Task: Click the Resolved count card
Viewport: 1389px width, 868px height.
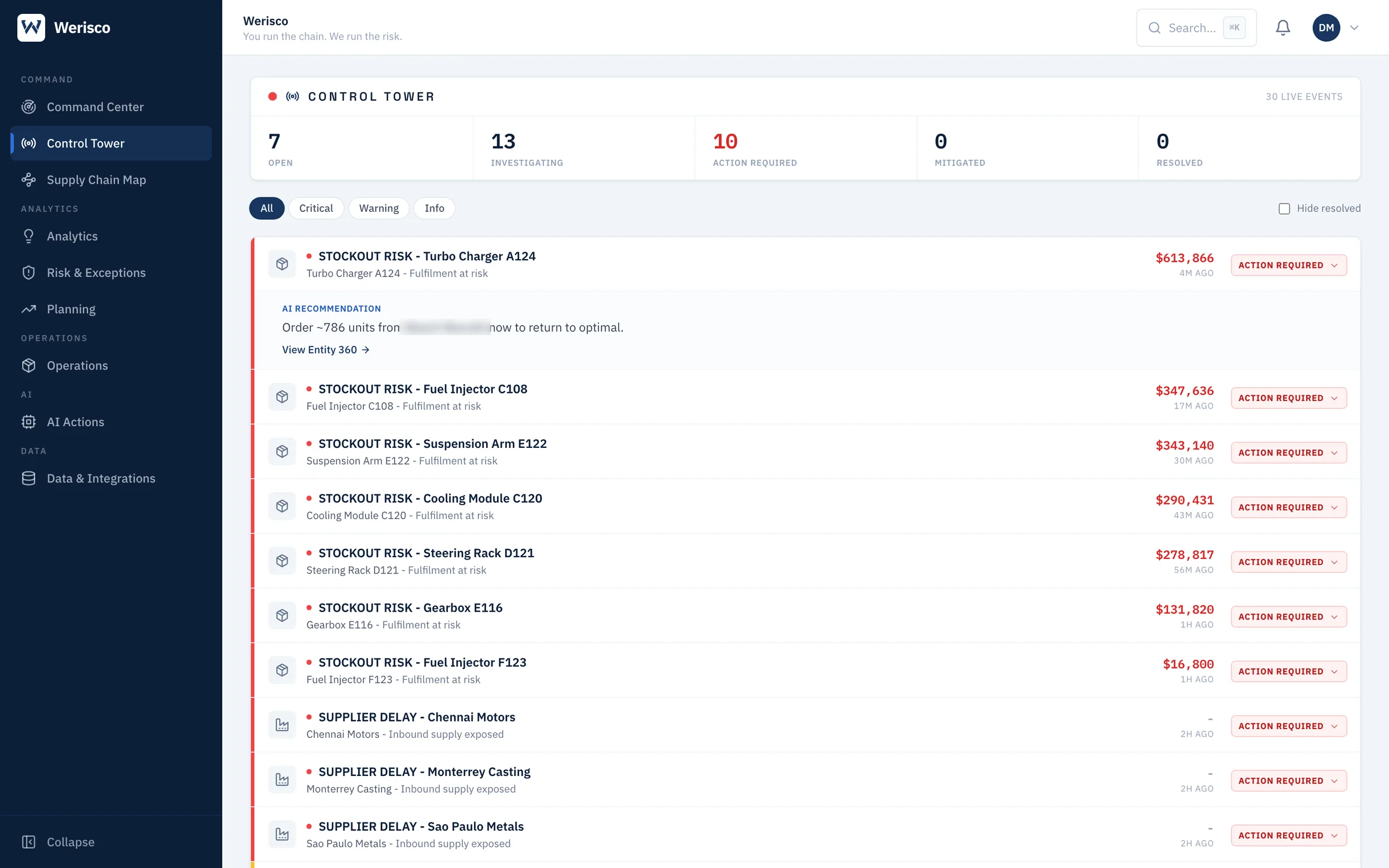Action: pyautogui.click(x=1249, y=148)
